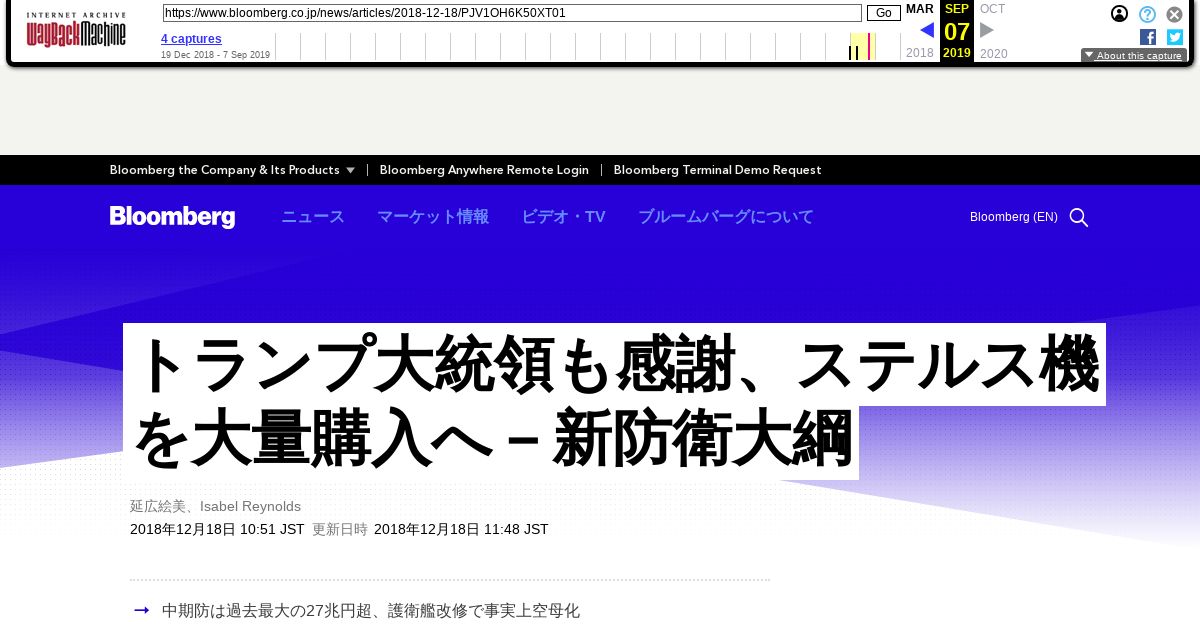1200x630 pixels.
Task: Click the bullet text 中期防は過去最大の27兆円超
Action: click(371, 610)
